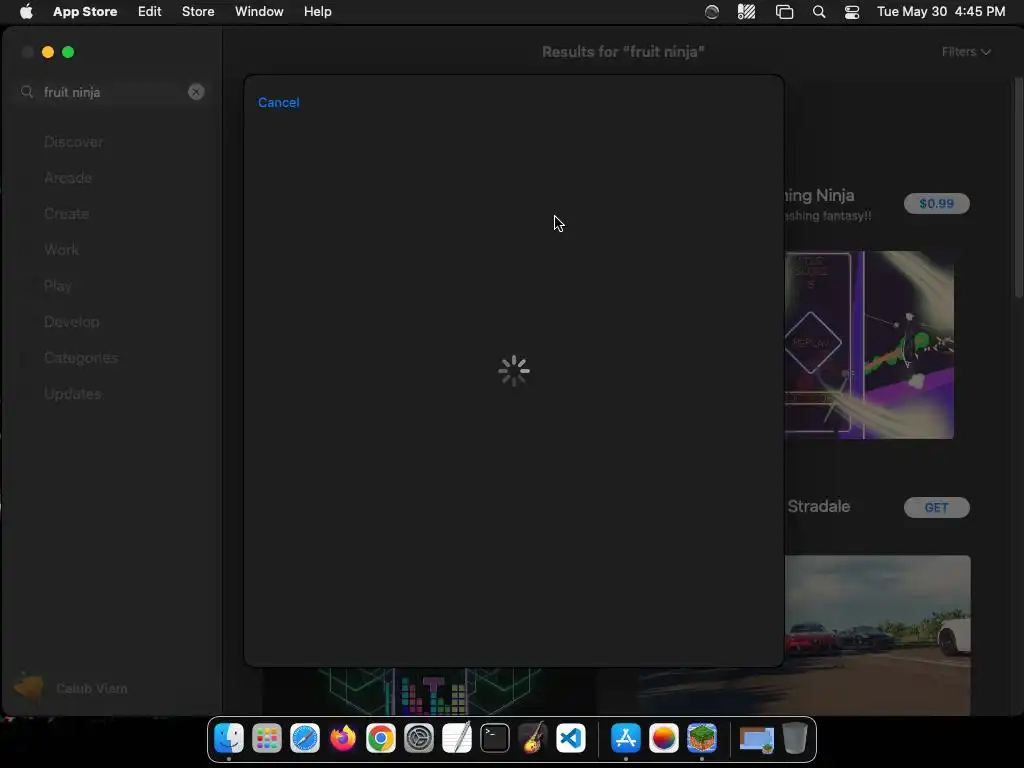The height and width of the screenshot is (768, 1024).
Task: Launch GarageBand from the Dock
Action: click(533, 739)
